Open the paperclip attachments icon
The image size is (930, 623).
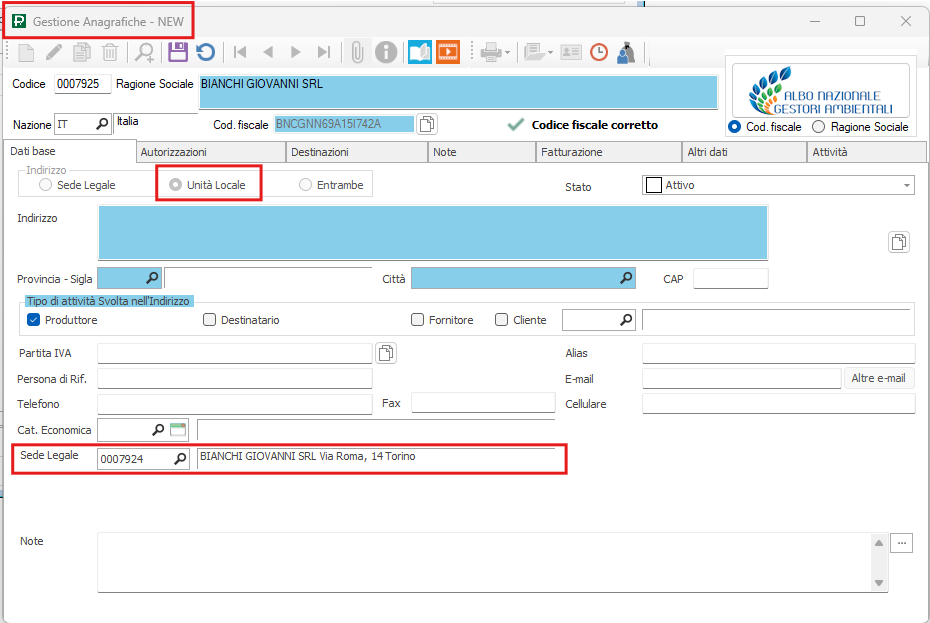coord(356,52)
